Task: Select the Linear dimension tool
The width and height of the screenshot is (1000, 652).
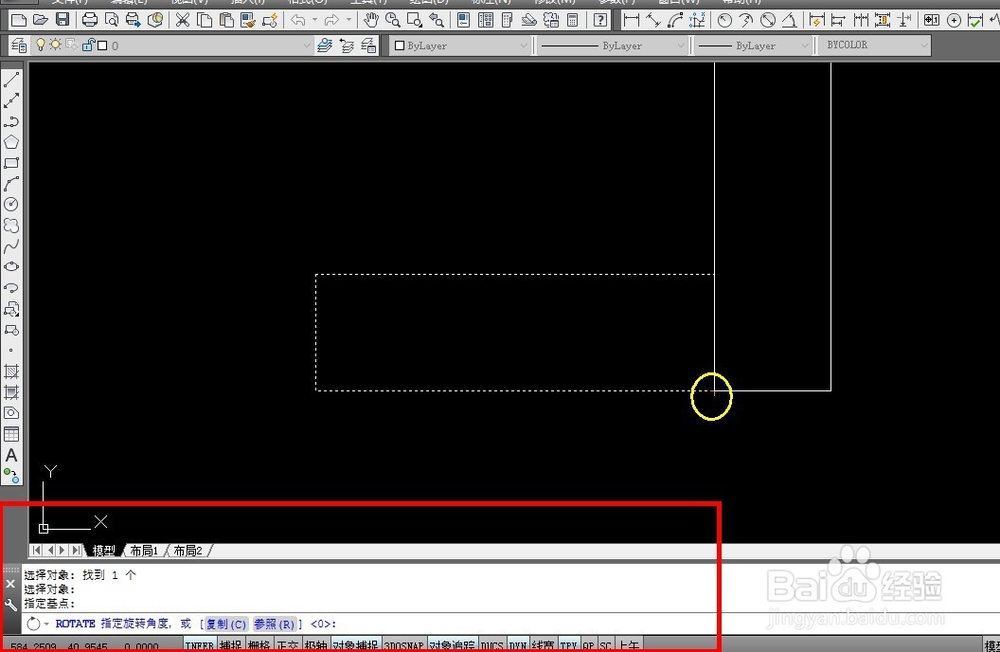Action: pyautogui.click(x=631, y=20)
